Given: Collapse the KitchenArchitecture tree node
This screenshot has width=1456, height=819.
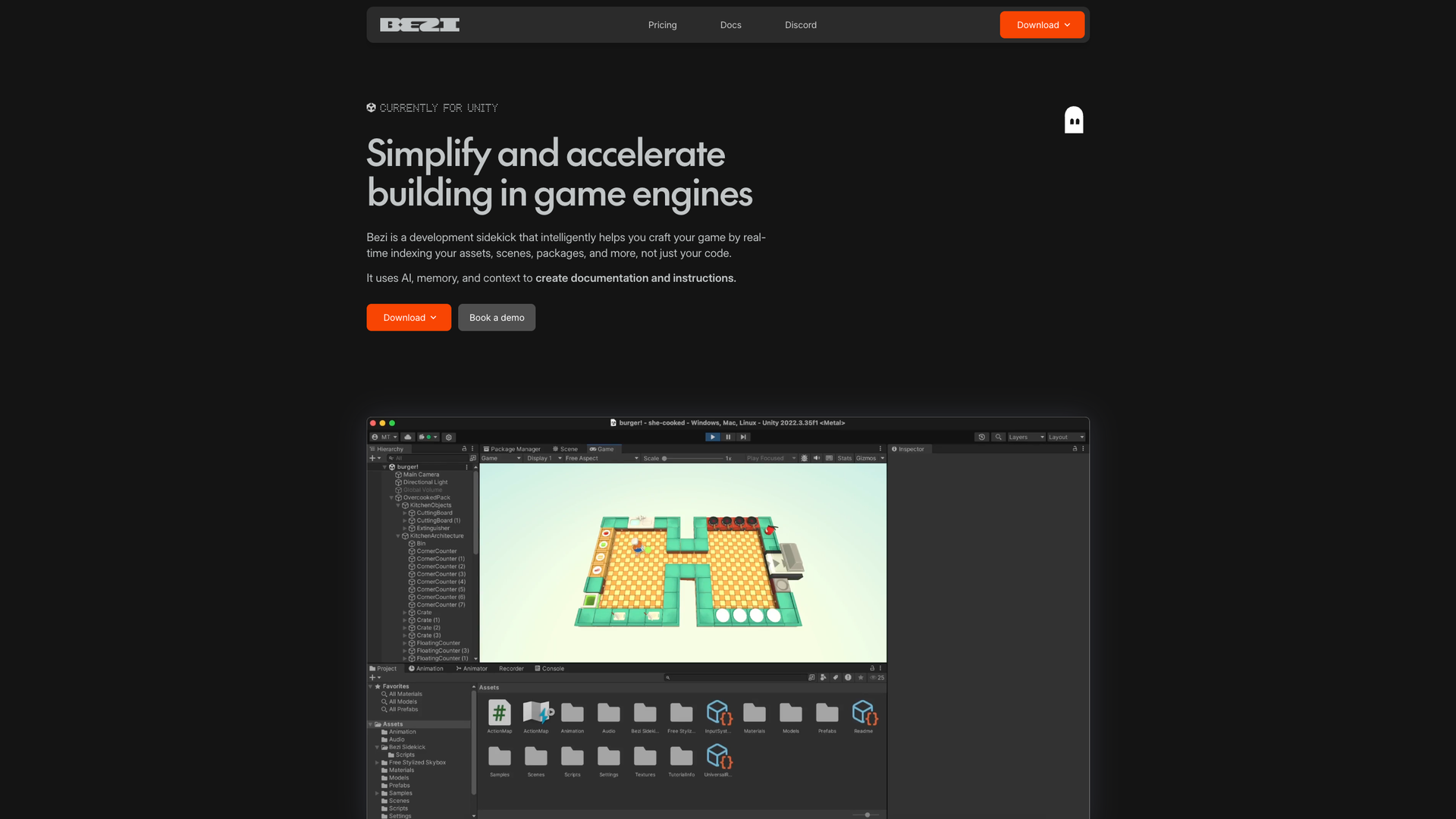Looking at the screenshot, I should pos(398,536).
